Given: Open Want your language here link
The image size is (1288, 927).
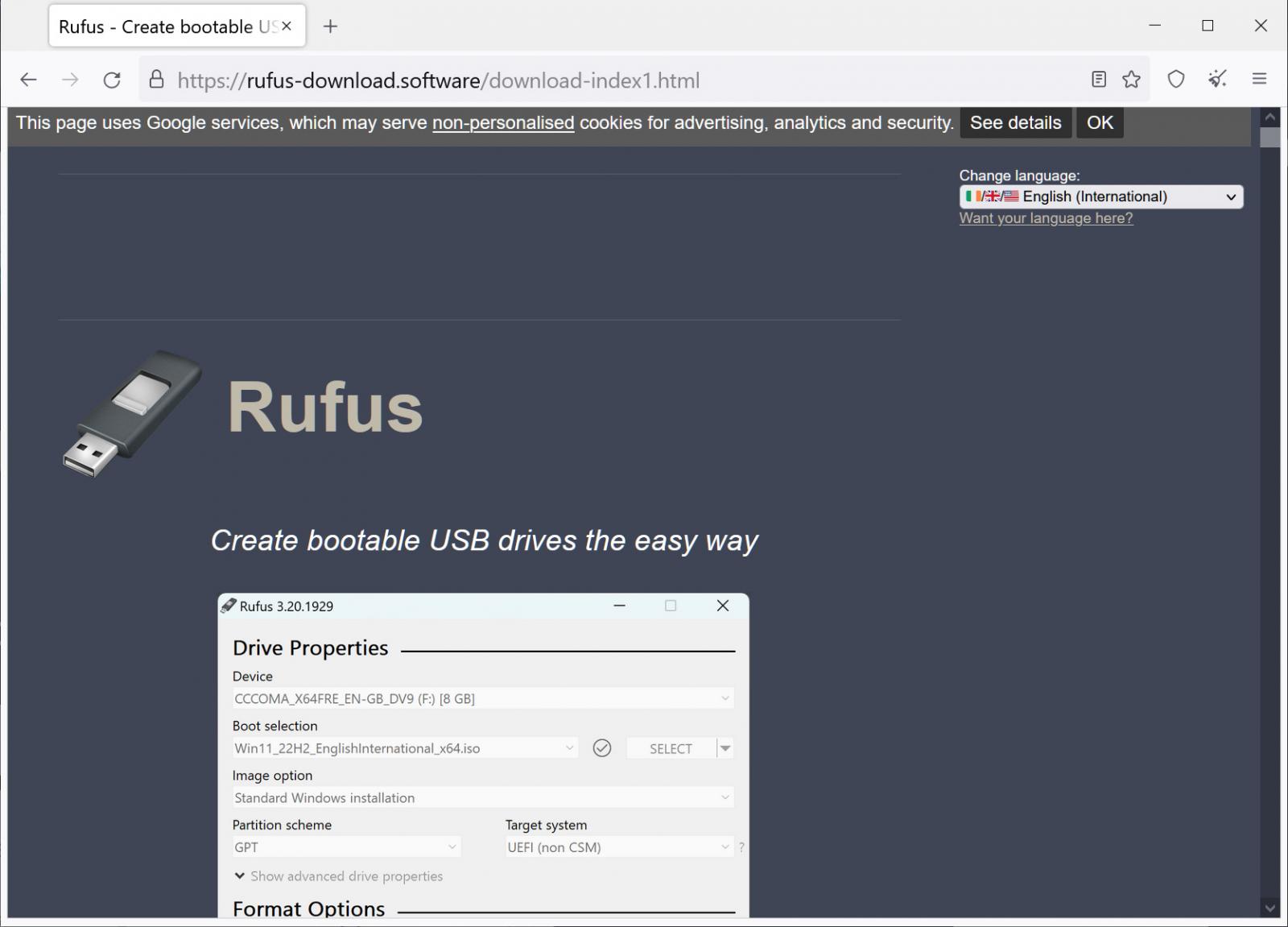Looking at the screenshot, I should tap(1046, 218).
